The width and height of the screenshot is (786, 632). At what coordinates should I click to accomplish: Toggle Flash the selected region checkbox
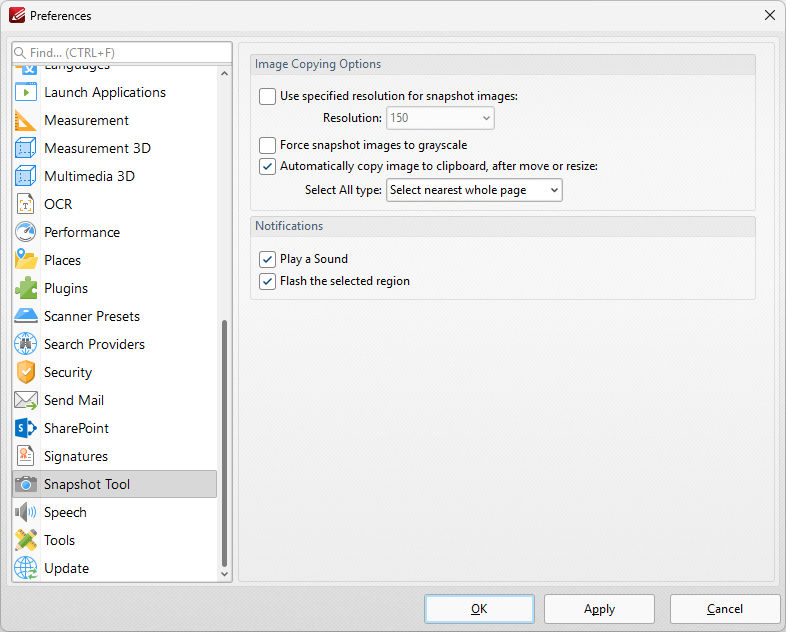coord(267,281)
